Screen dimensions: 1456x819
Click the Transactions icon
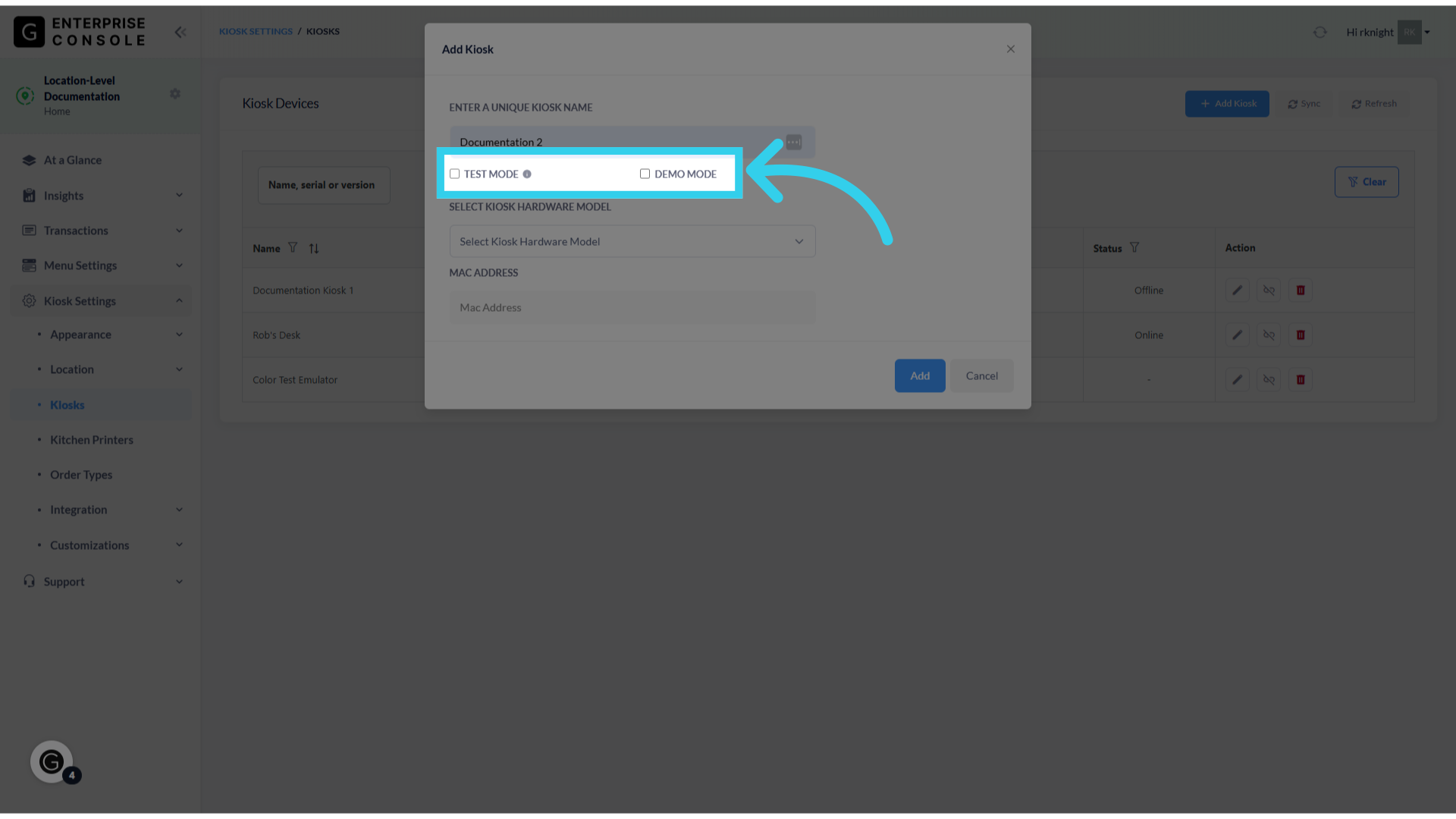(x=29, y=231)
